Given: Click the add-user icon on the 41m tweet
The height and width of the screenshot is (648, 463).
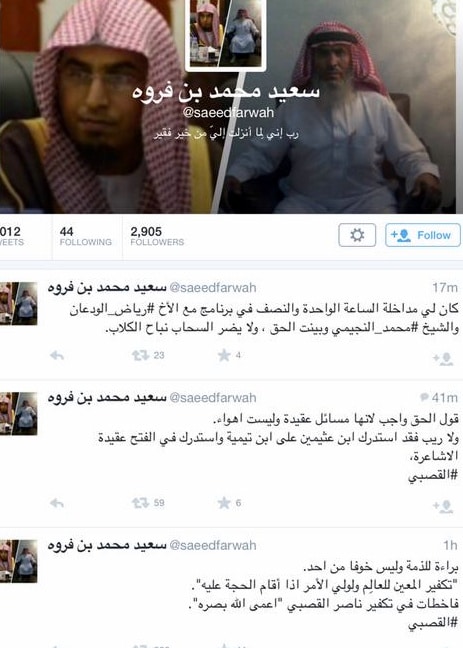Looking at the screenshot, I should click(x=443, y=506).
